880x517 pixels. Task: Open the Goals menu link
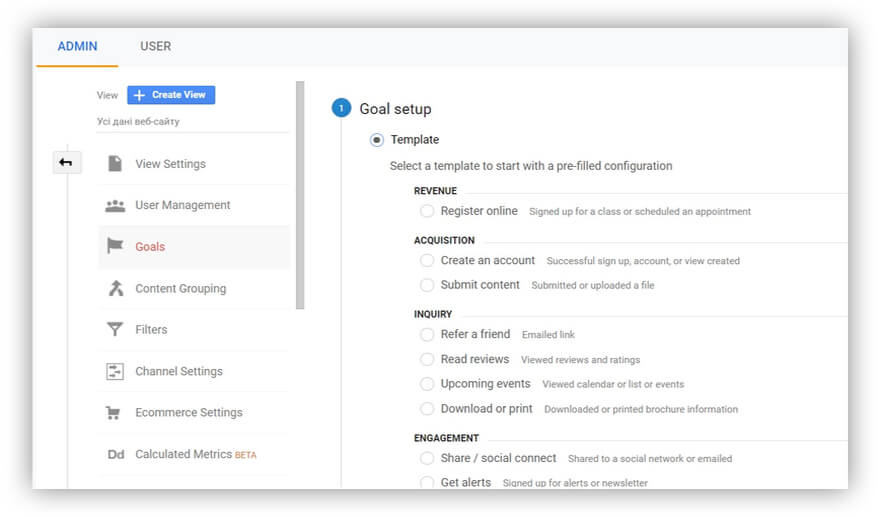point(150,246)
